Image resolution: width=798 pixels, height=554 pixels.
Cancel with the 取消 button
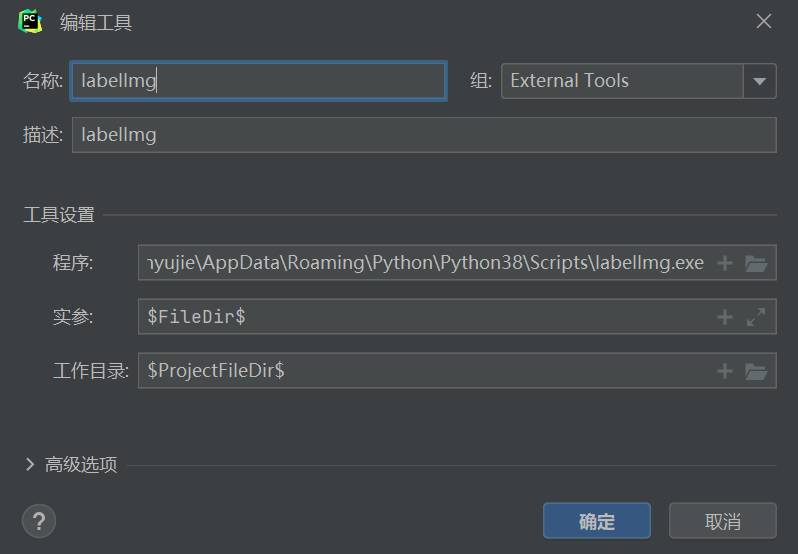point(723,521)
